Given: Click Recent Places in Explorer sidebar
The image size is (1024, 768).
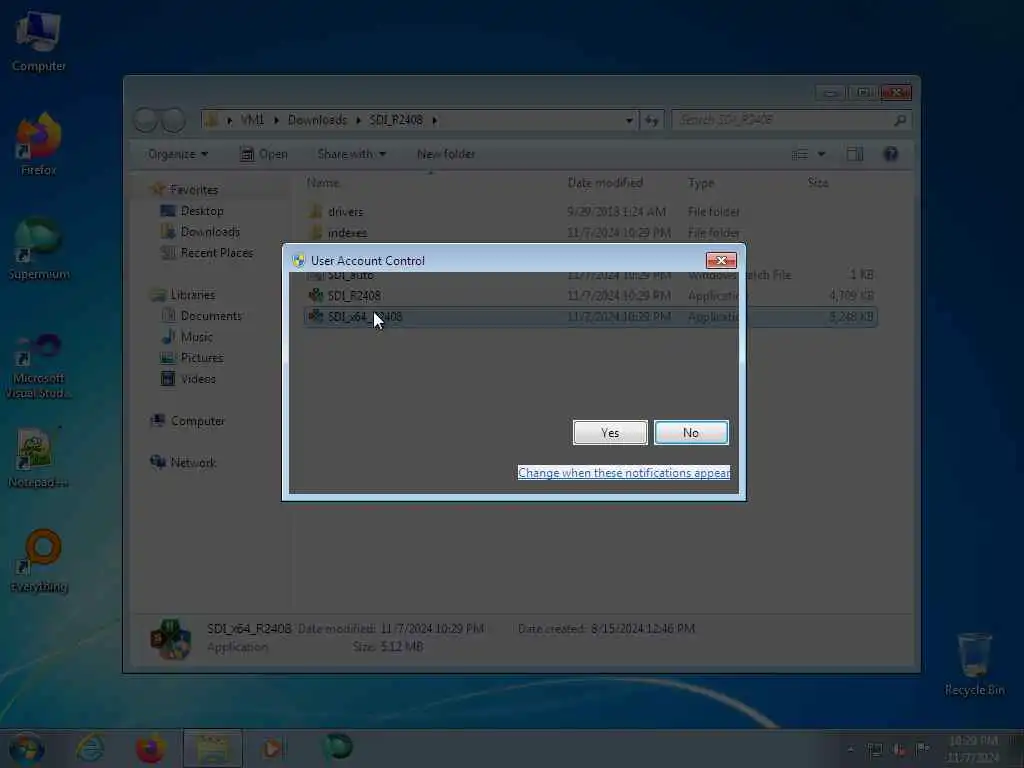Looking at the screenshot, I should click(x=217, y=253).
